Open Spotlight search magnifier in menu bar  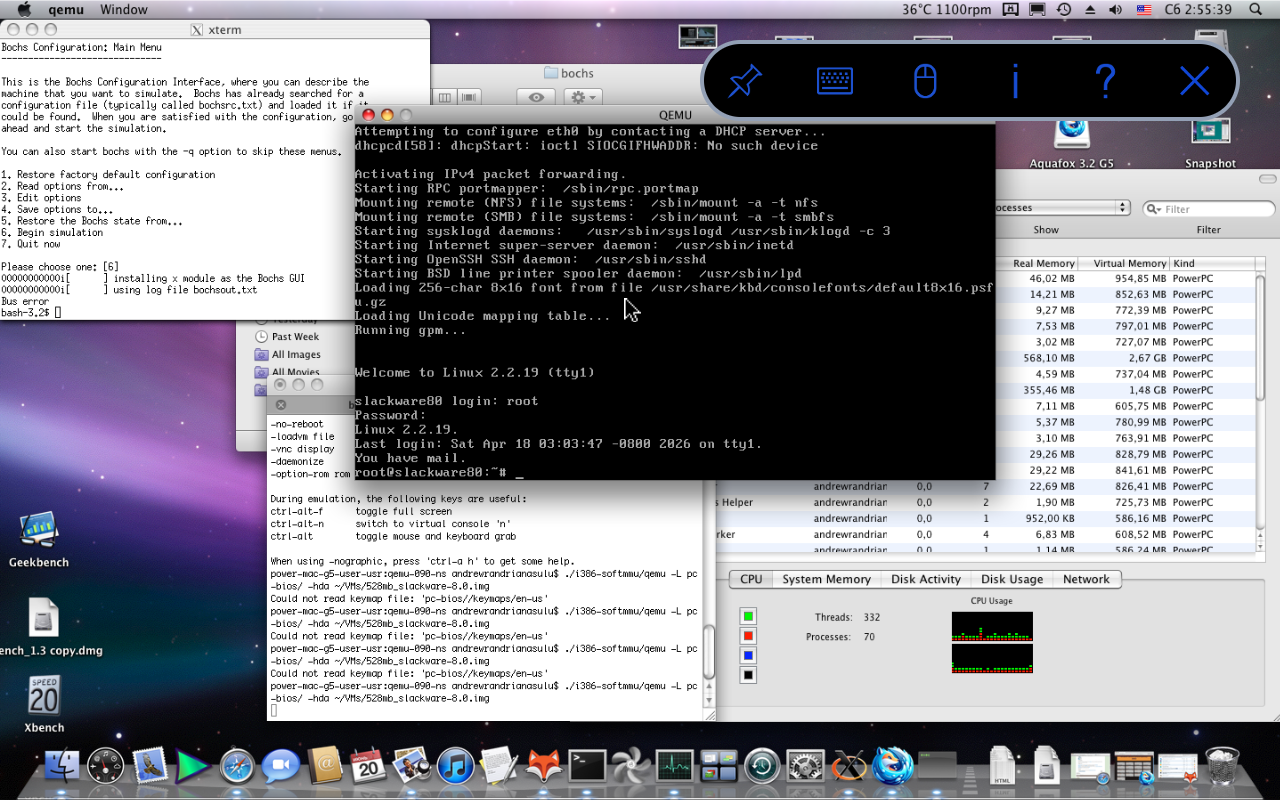[1254, 10]
